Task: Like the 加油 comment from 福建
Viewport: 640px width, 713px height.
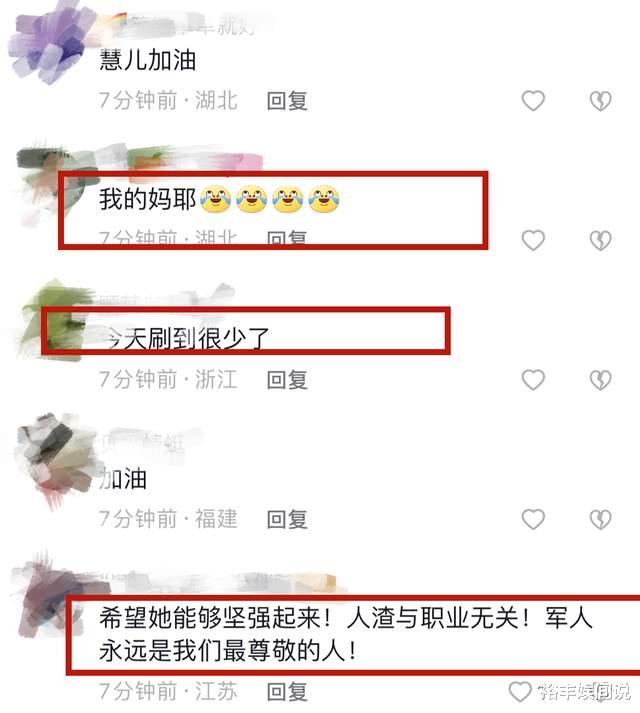Action: [533, 519]
